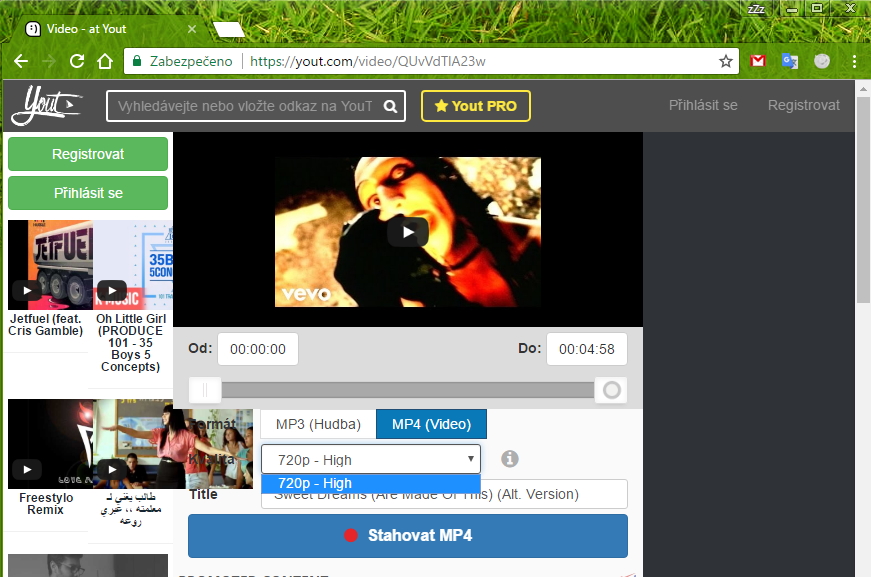Play the Jetfuel video thumbnail
The width and height of the screenshot is (871, 577).
coord(27,290)
